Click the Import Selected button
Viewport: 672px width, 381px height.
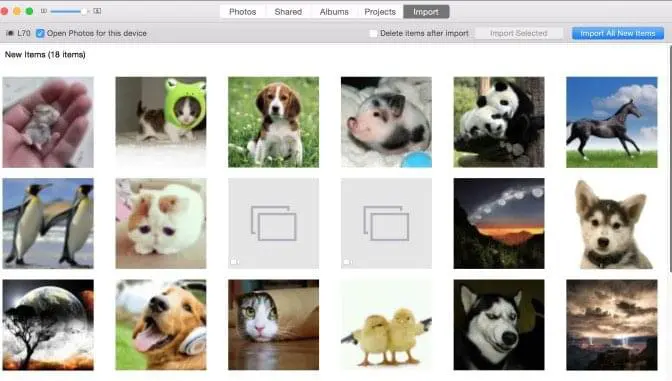coord(519,33)
